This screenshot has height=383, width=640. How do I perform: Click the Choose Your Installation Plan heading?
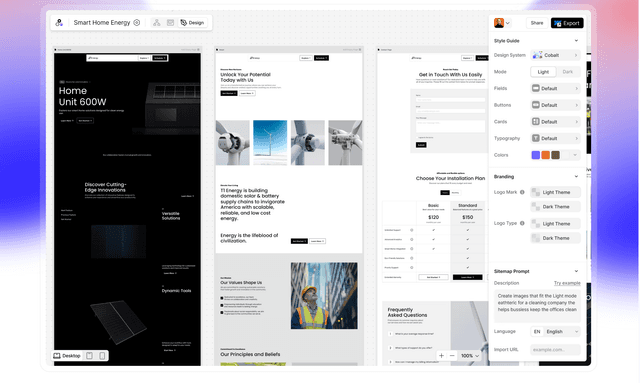(450, 178)
